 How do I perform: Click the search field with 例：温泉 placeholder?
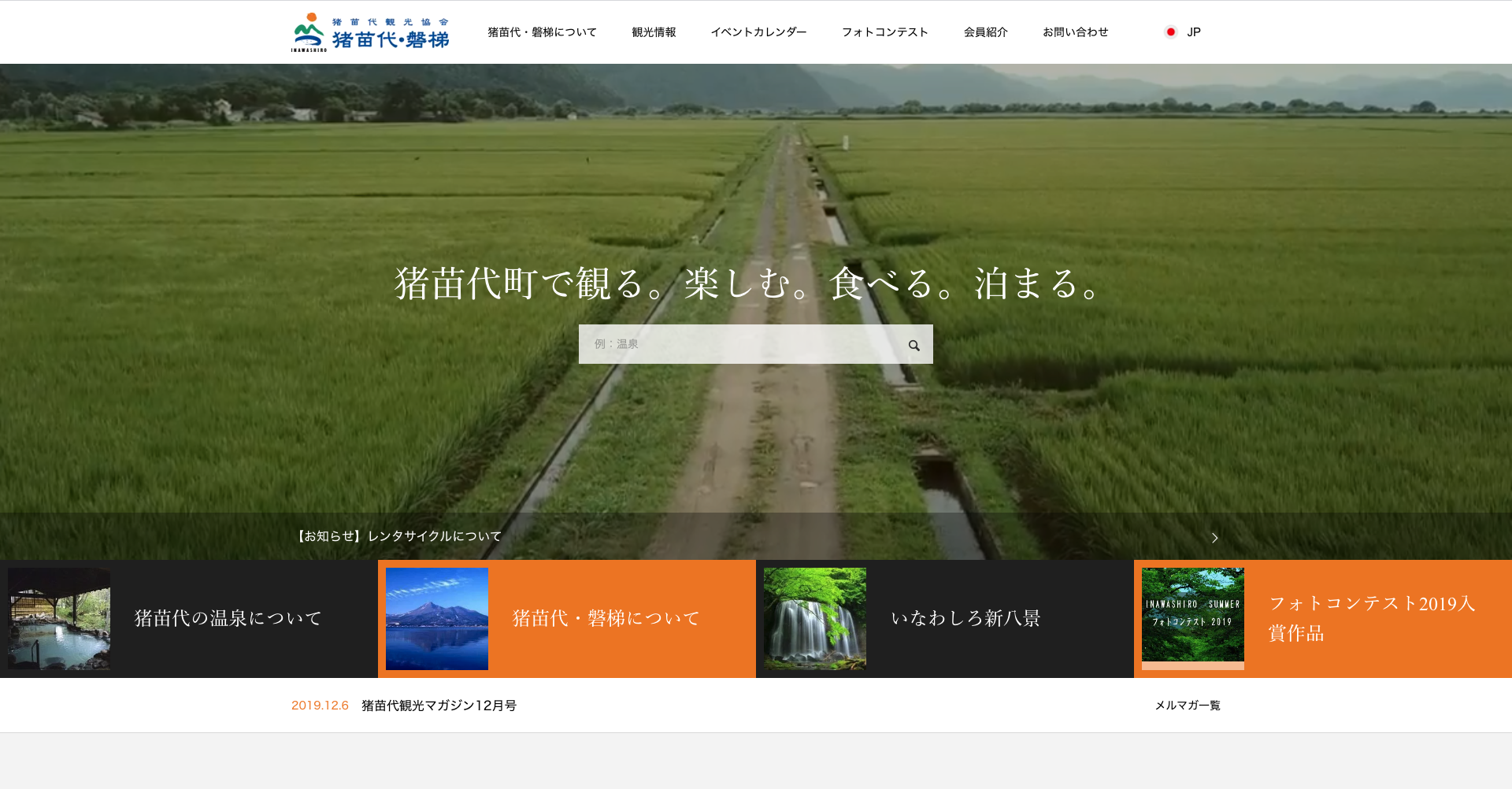click(x=740, y=344)
